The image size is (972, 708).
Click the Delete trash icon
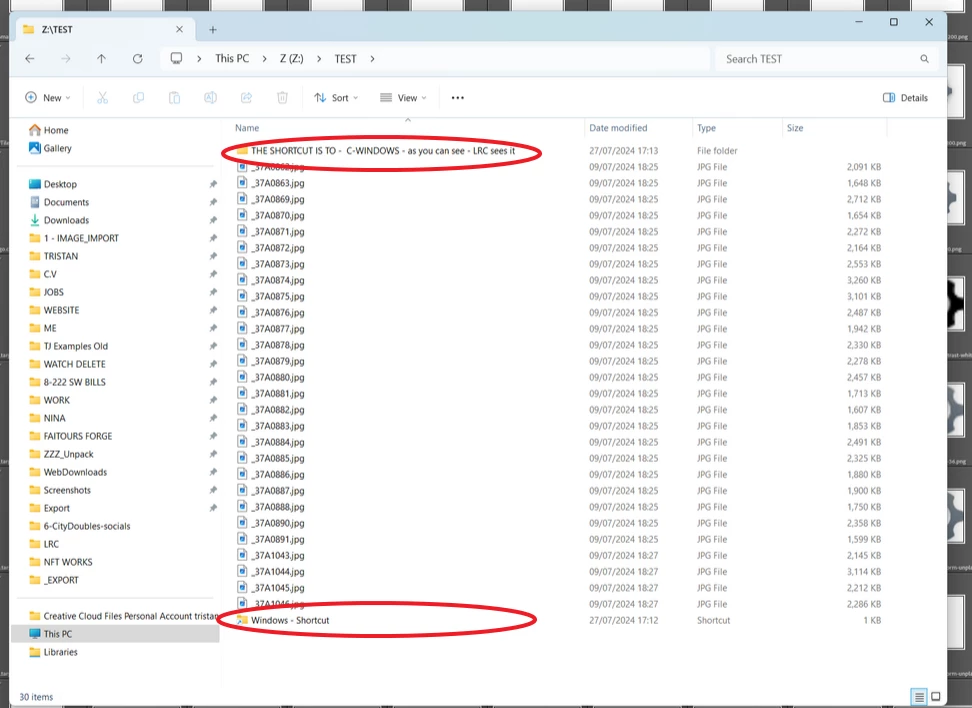point(282,97)
